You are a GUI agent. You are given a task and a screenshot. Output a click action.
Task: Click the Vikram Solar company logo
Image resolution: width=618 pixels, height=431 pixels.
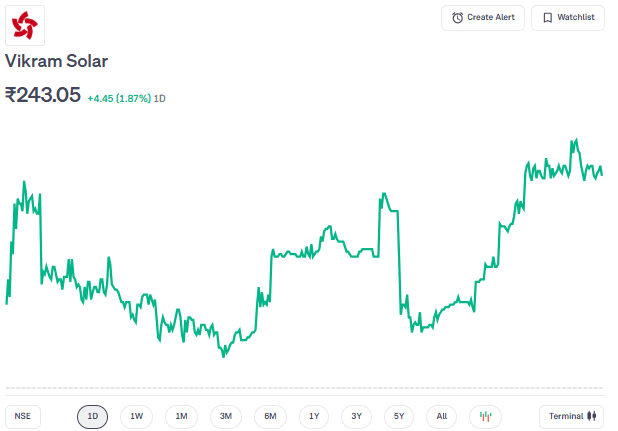[x=25, y=25]
